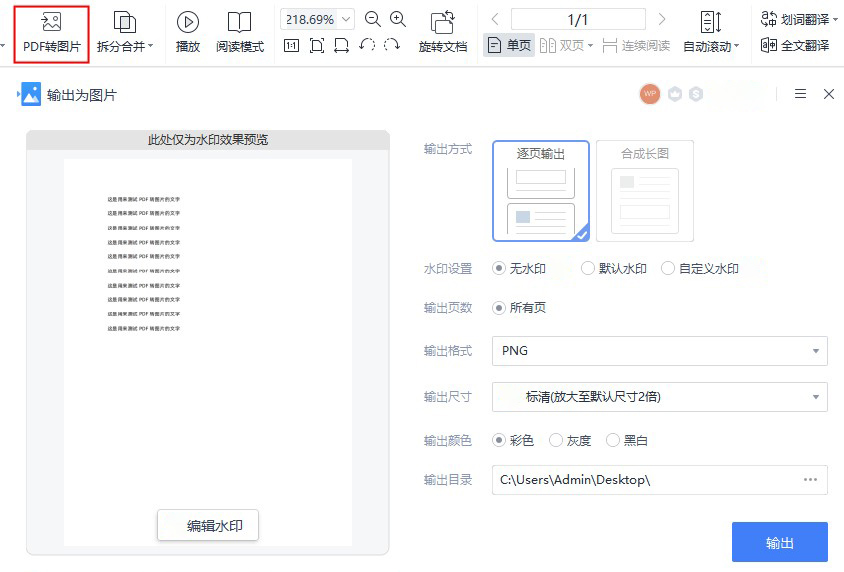Launch 全文翻译 full text translation

click(795, 46)
